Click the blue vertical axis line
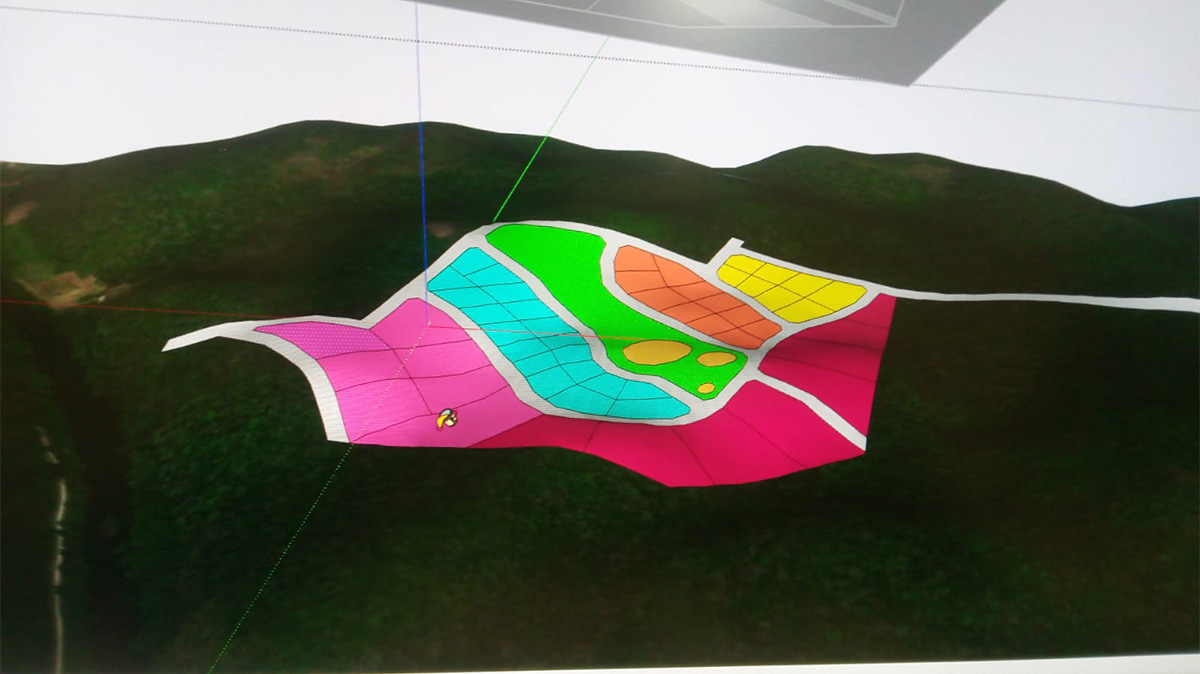Screen dimensions: 1200x674 421,150
